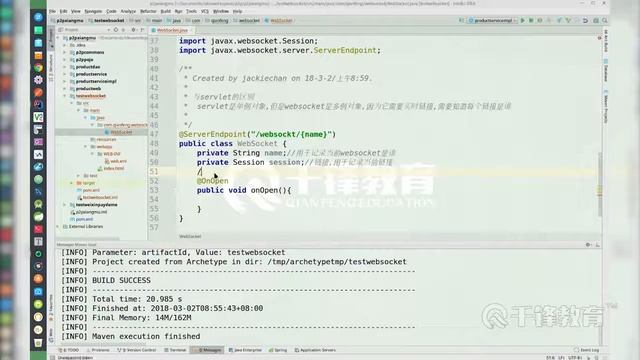The width and height of the screenshot is (640, 360).
Task: Select index.html in project tree
Action: click(x=113, y=169)
